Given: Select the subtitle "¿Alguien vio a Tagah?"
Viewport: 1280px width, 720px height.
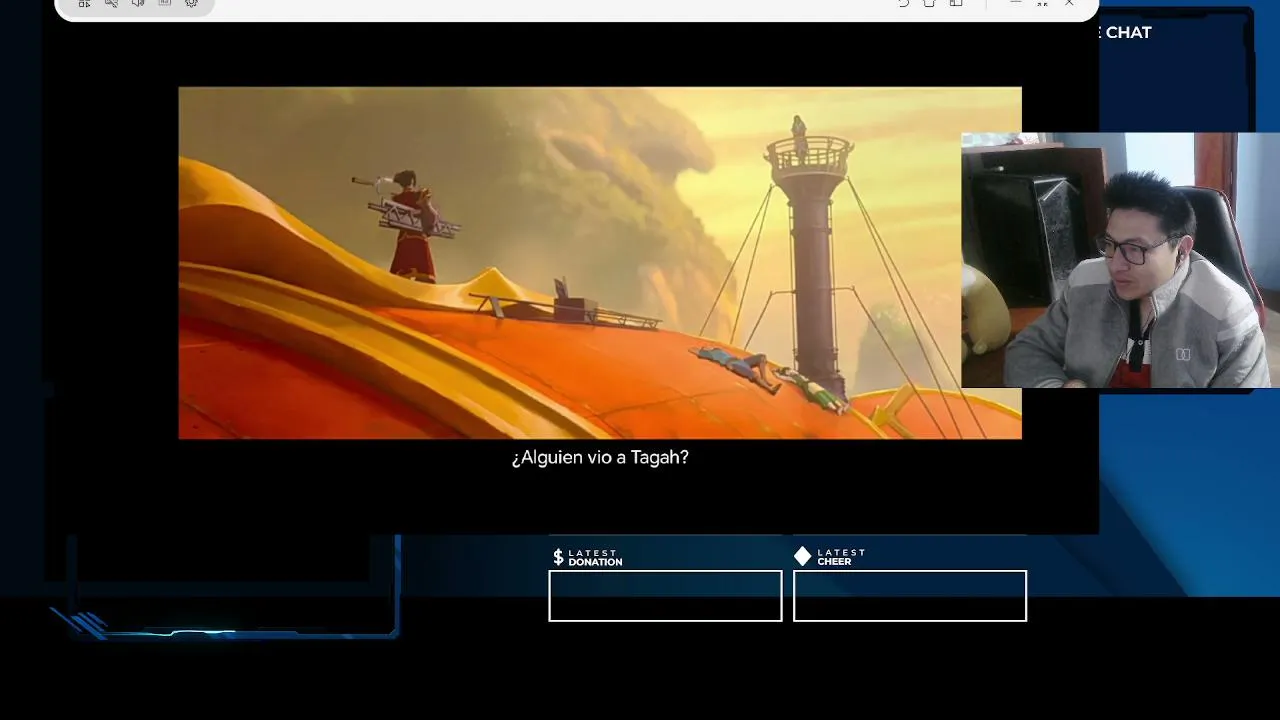Looking at the screenshot, I should pyautogui.click(x=600, y=457).
